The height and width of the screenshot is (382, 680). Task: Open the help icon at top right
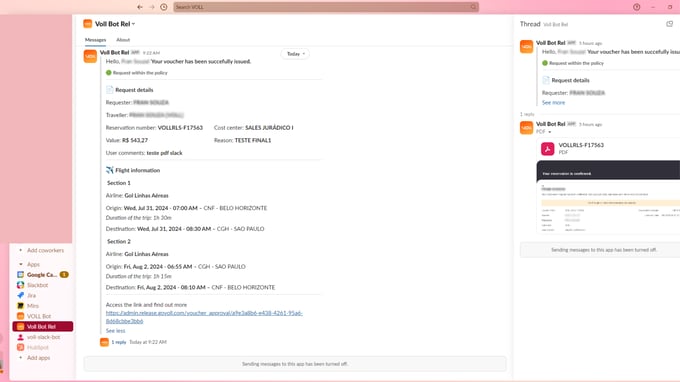coord(637,7)
